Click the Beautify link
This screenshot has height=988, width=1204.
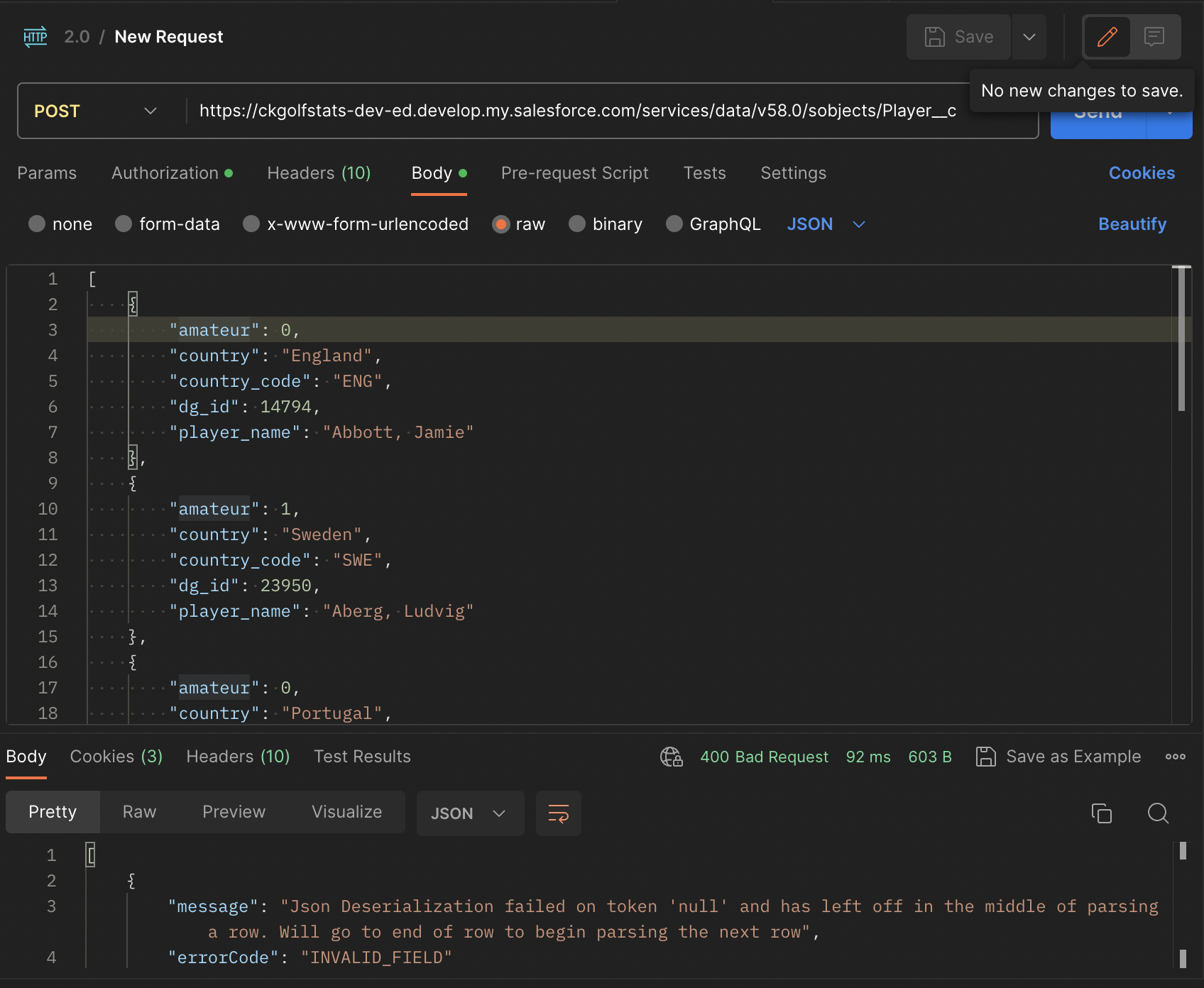pos(1132,224)
